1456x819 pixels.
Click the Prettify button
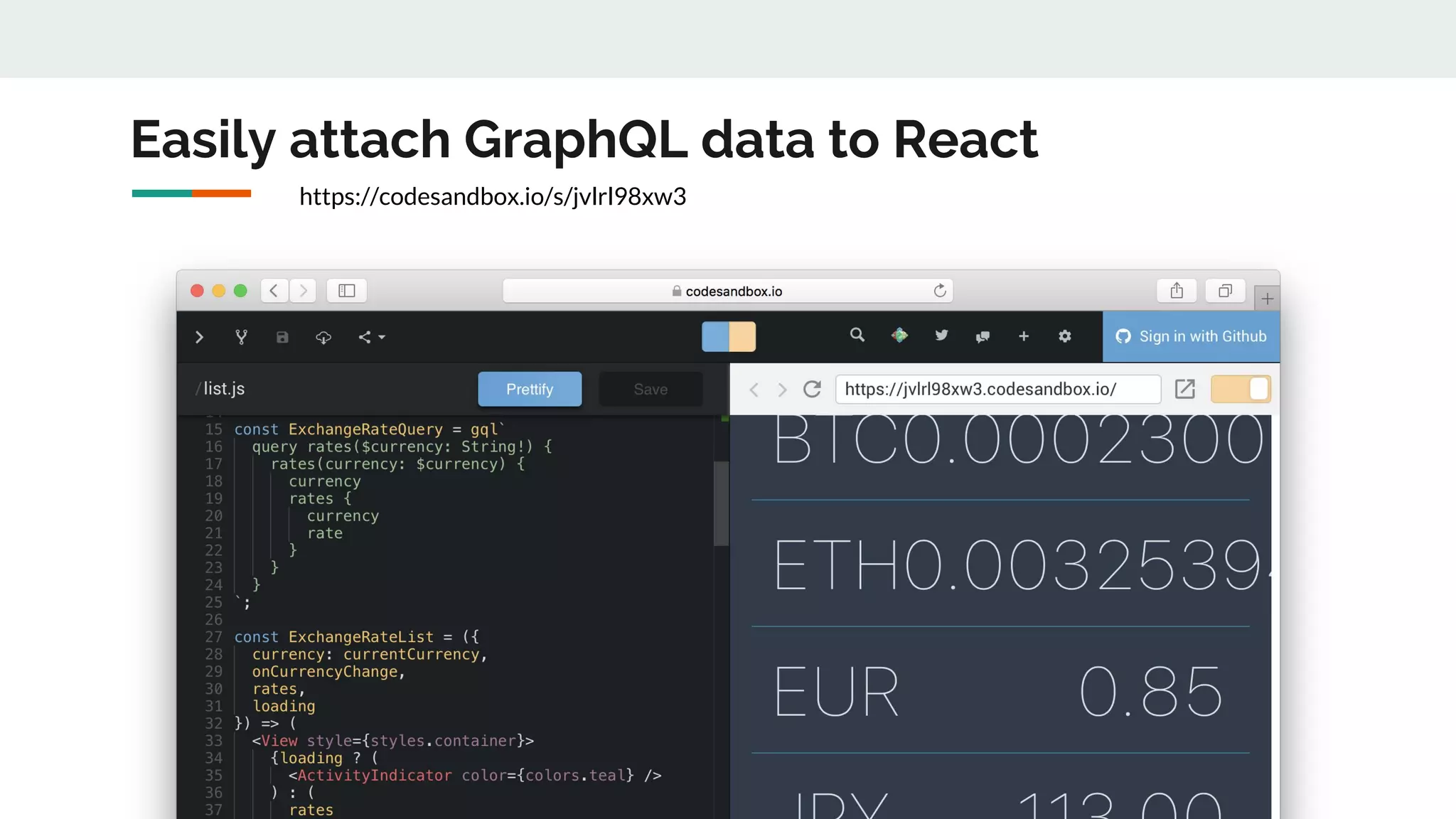(530, 389)
